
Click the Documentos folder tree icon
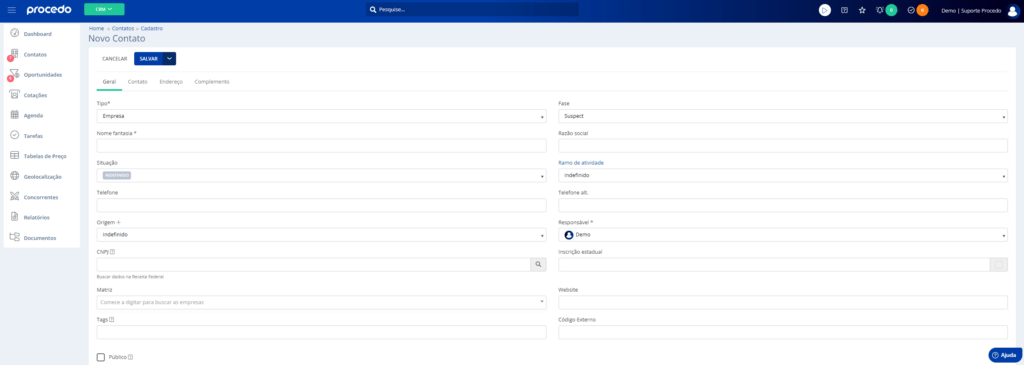pyautogui.click(x=14, y=238)
